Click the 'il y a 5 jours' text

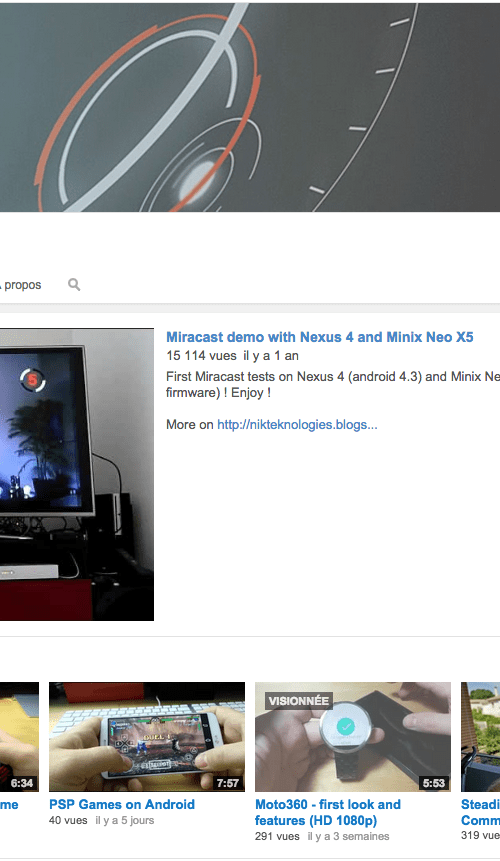pyautogui.click(x=125, y=820)
